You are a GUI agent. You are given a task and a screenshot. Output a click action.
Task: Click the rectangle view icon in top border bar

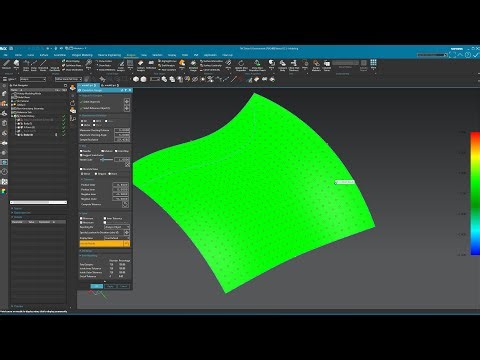point(155,79)
